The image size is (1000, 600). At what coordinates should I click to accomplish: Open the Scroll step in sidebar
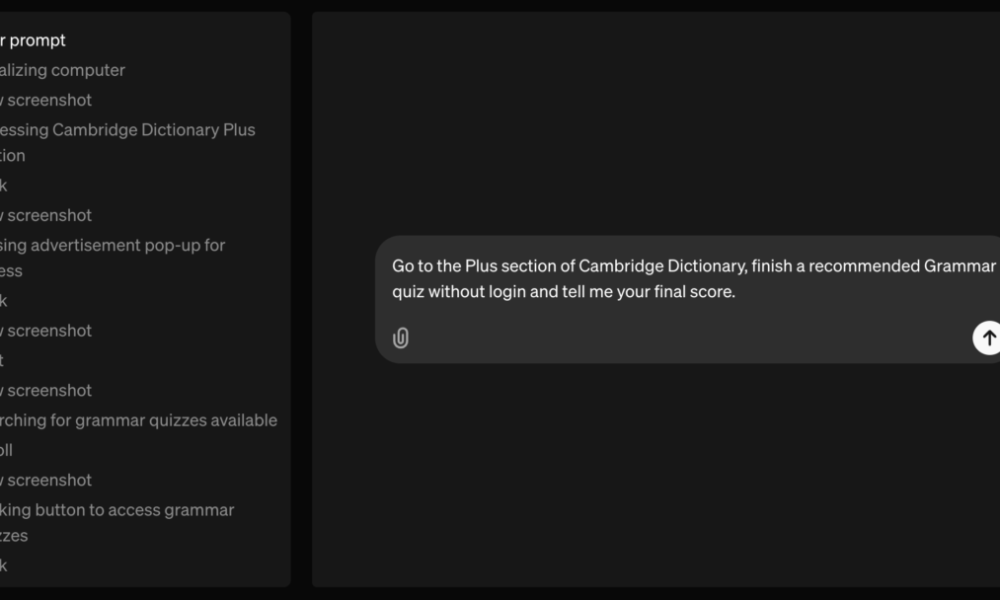pyautogui.click(x=8, y=450)
